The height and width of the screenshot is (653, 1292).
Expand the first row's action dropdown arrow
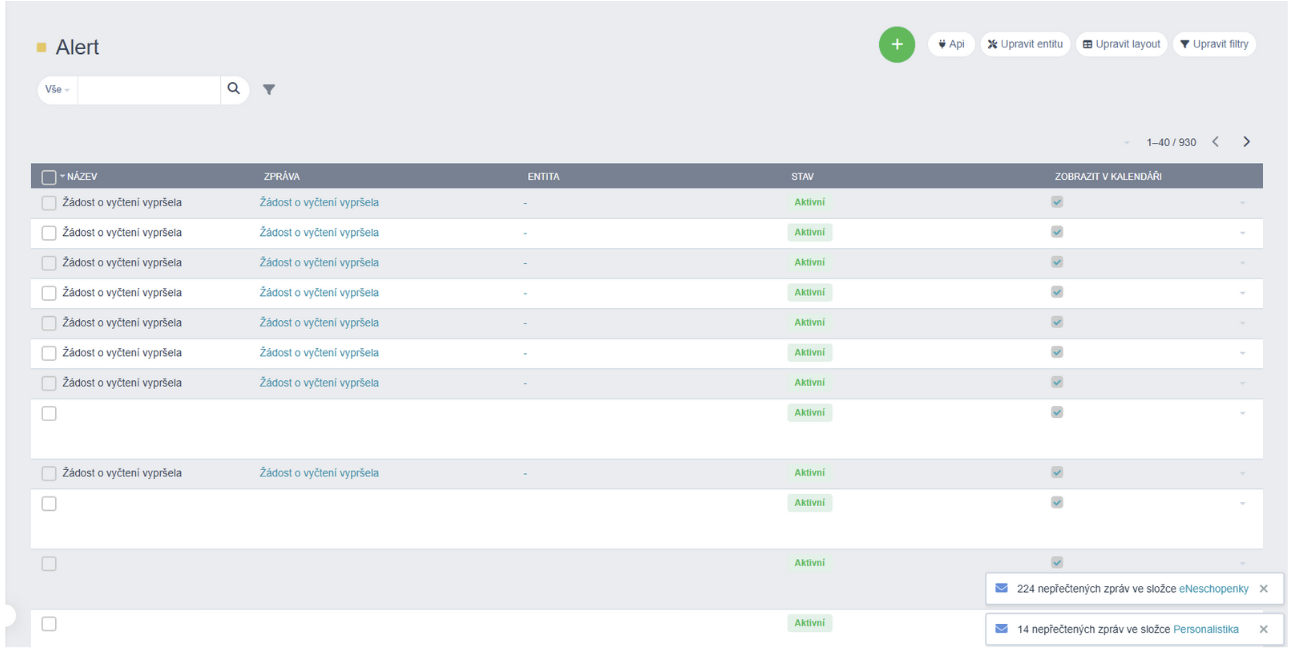point(1242,203)
